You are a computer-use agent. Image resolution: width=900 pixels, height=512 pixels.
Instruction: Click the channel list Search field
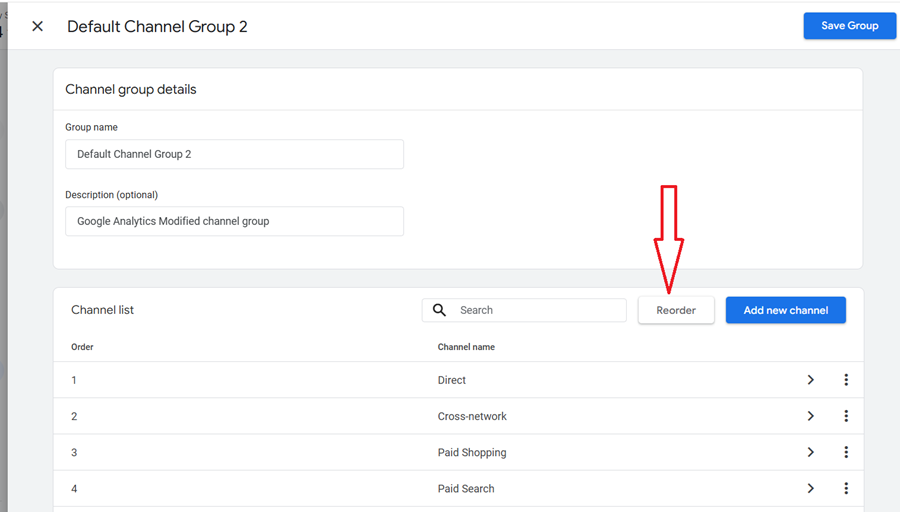click(x=524, y=310)
